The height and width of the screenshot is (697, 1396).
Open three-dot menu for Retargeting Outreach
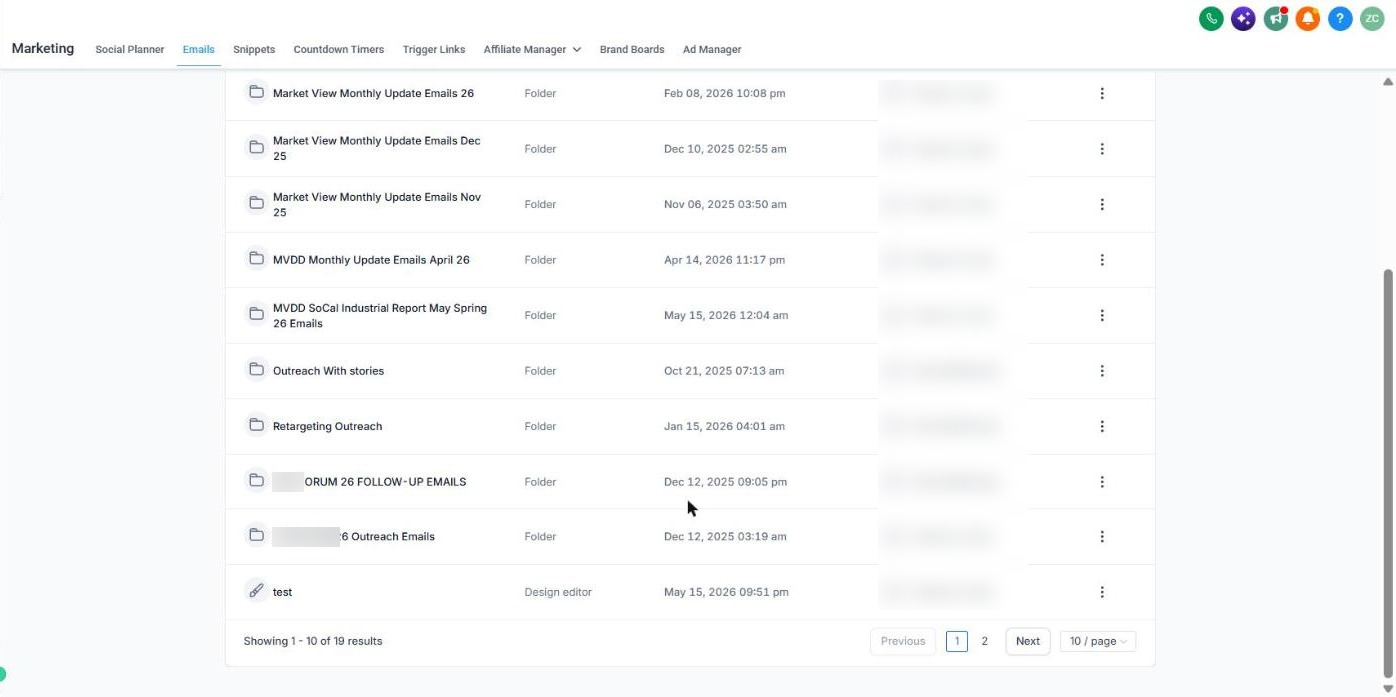1102,426
